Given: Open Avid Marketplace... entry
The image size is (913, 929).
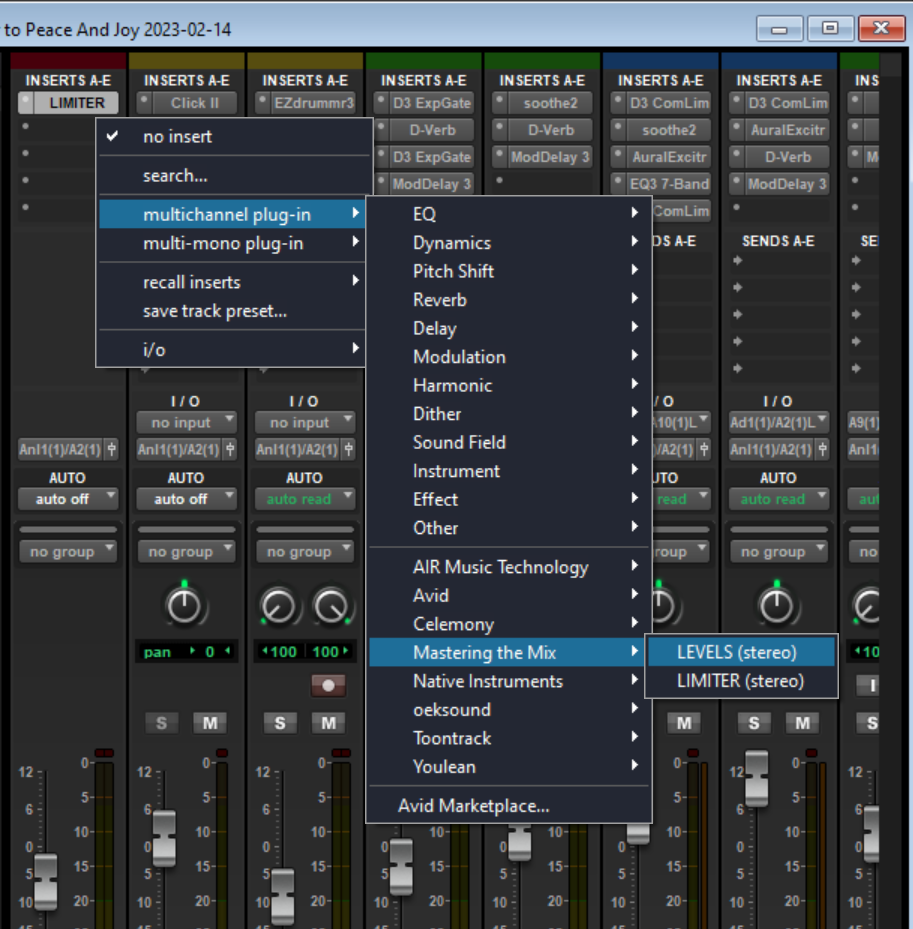Looking at the screenshot, I should click(509, 806).
